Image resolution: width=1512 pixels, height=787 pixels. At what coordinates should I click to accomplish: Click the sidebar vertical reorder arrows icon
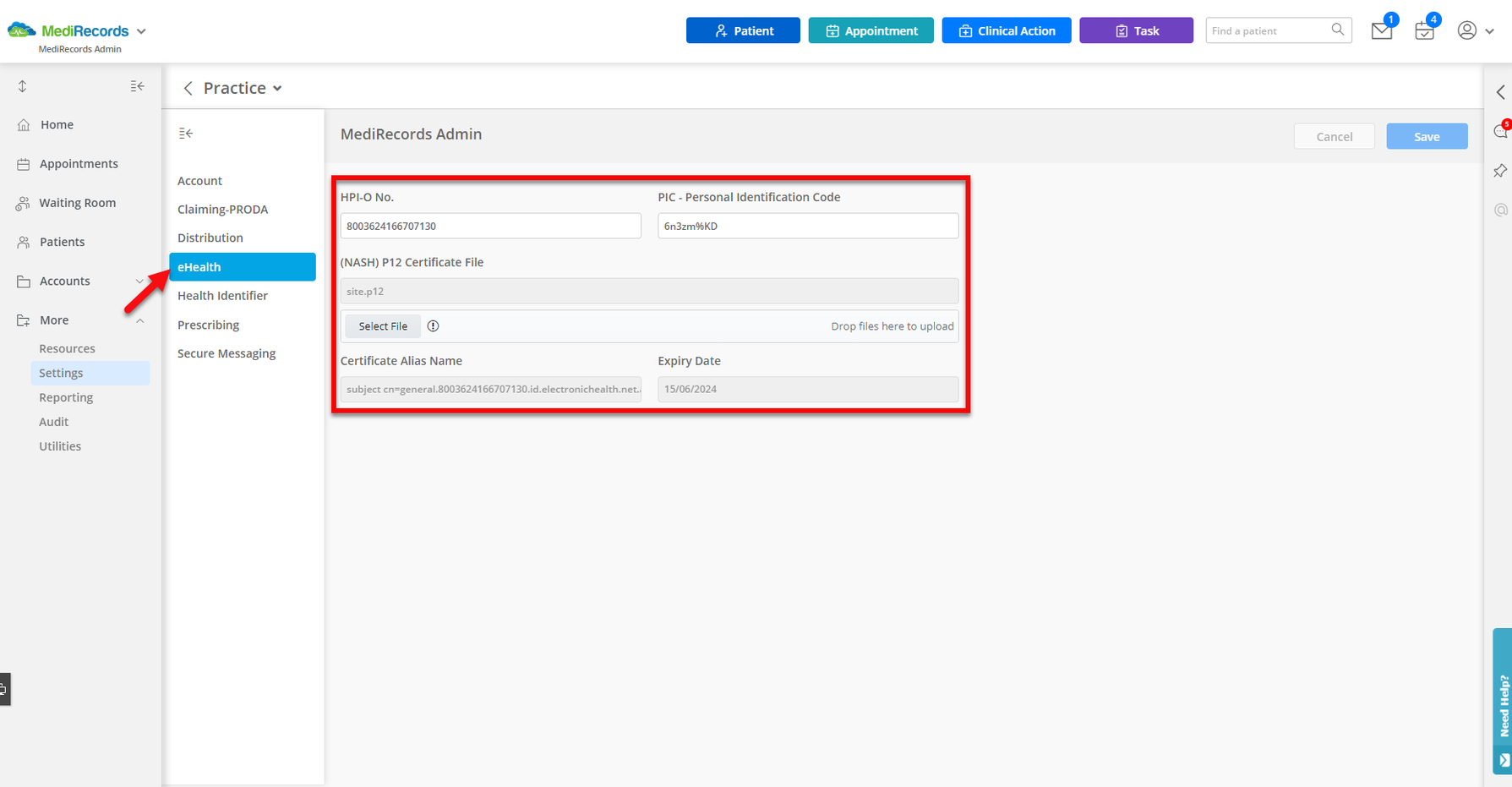coord(23,86)
